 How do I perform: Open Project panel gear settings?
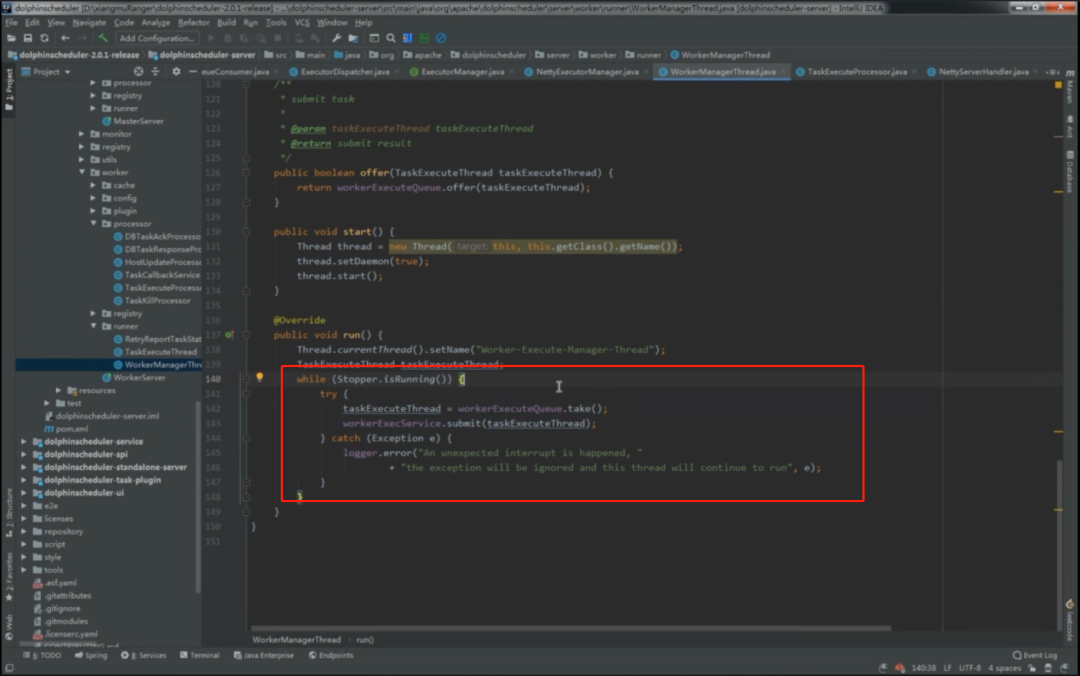[x=176, y=72]
